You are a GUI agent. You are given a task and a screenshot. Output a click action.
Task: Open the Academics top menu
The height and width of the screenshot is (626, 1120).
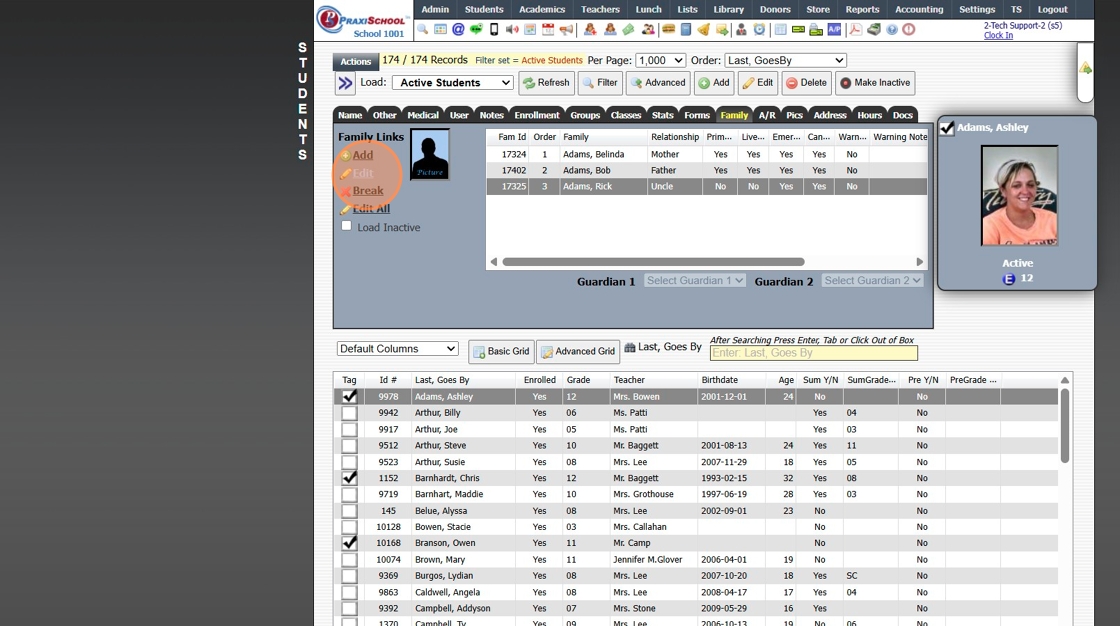(541, 9)
